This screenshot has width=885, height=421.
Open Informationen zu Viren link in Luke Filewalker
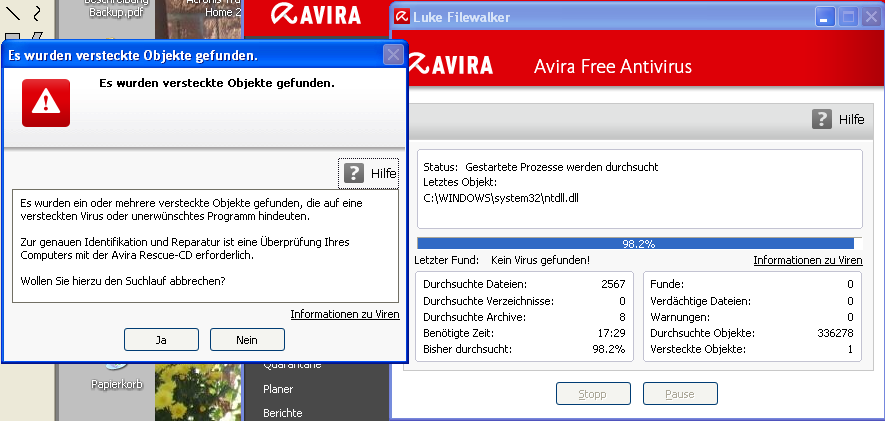pos(808,260)
